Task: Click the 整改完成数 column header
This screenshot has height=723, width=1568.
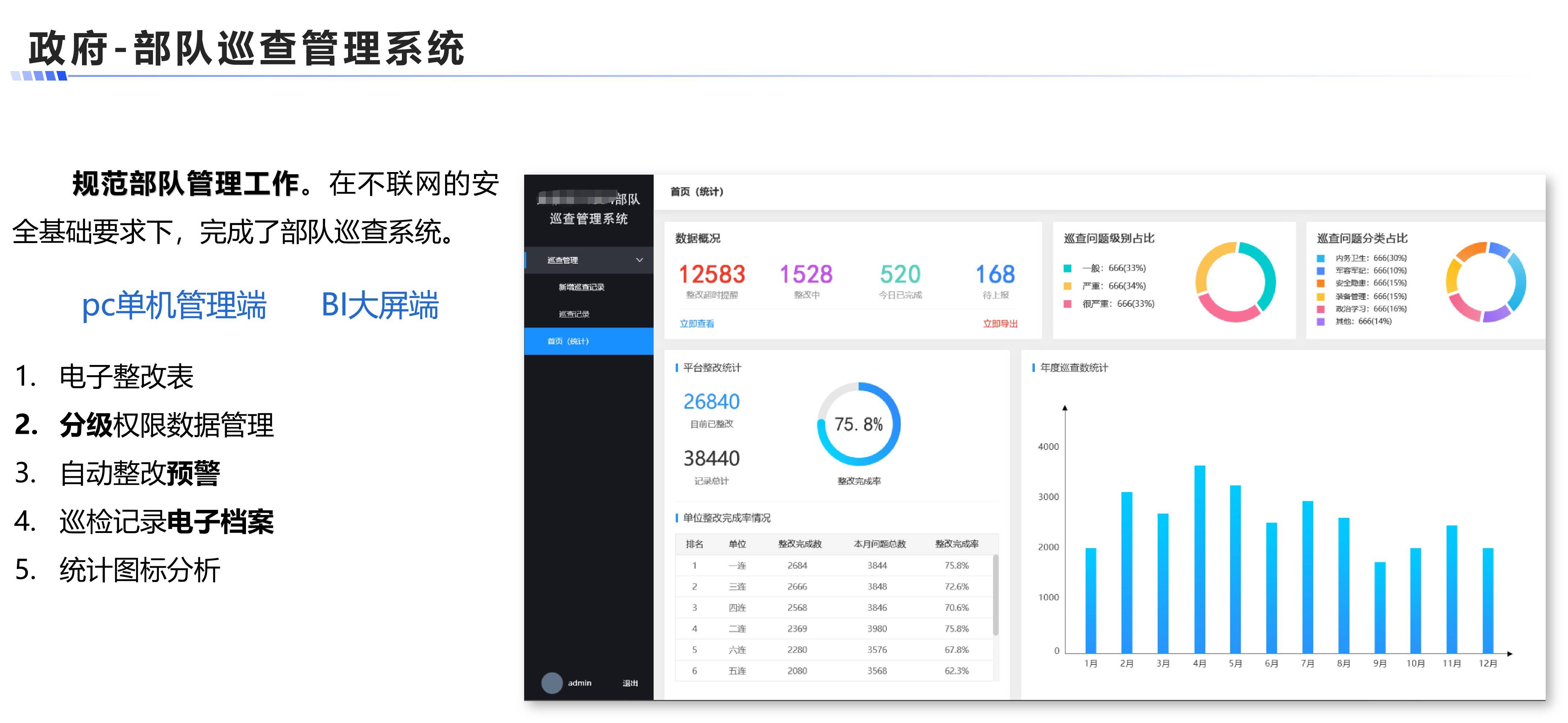Action: [x=800, y=544]
